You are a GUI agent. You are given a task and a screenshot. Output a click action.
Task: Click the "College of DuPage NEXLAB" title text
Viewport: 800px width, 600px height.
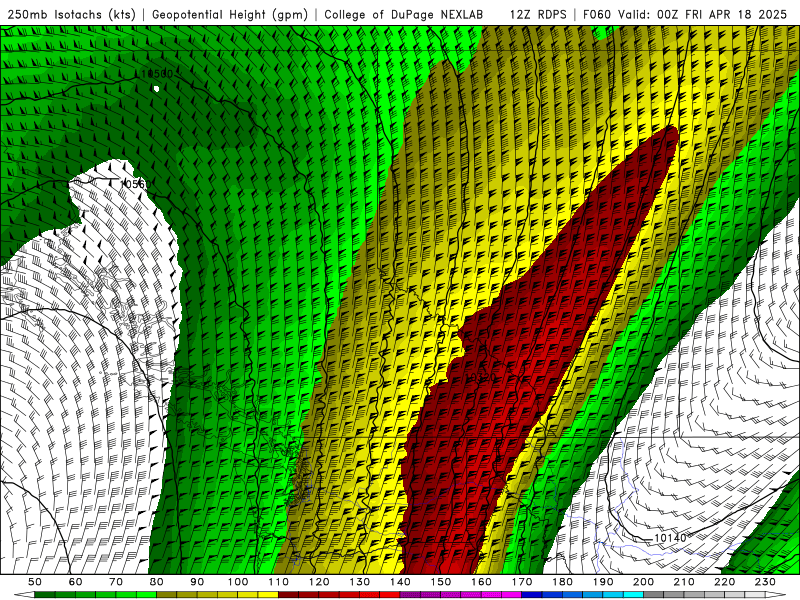[403, 14]
